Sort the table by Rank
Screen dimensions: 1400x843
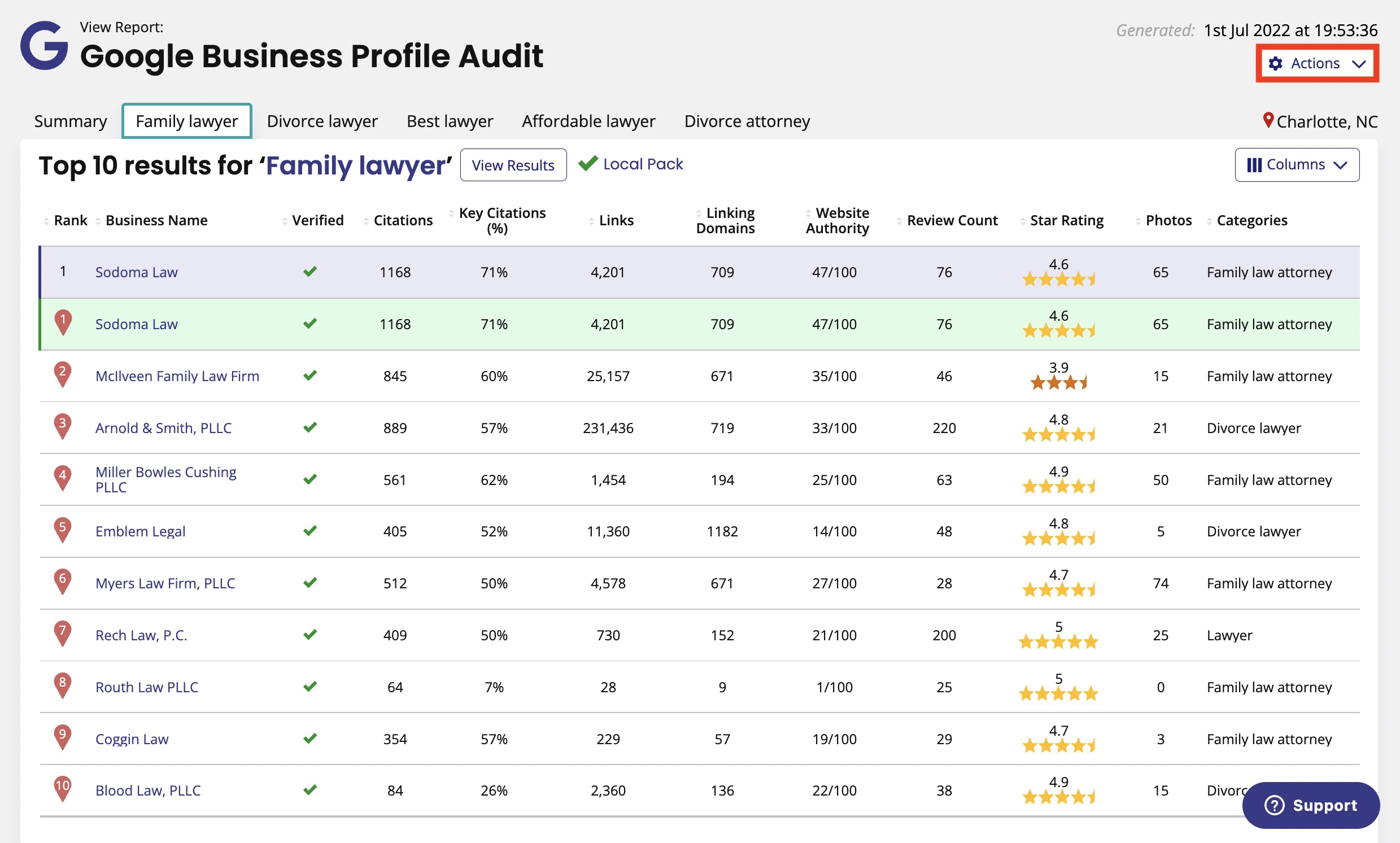[x=66, y=220]
